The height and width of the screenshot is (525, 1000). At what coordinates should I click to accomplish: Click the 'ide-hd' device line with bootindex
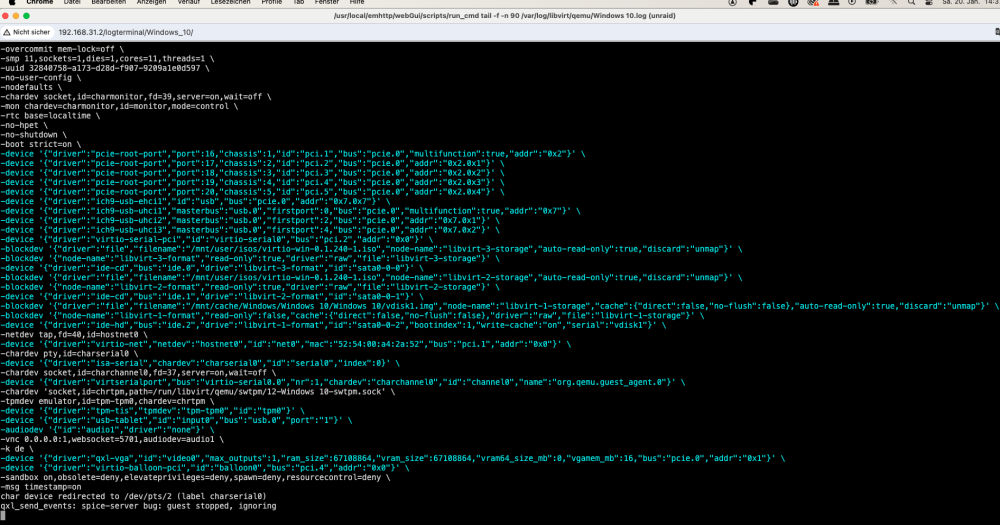point(333,325)
